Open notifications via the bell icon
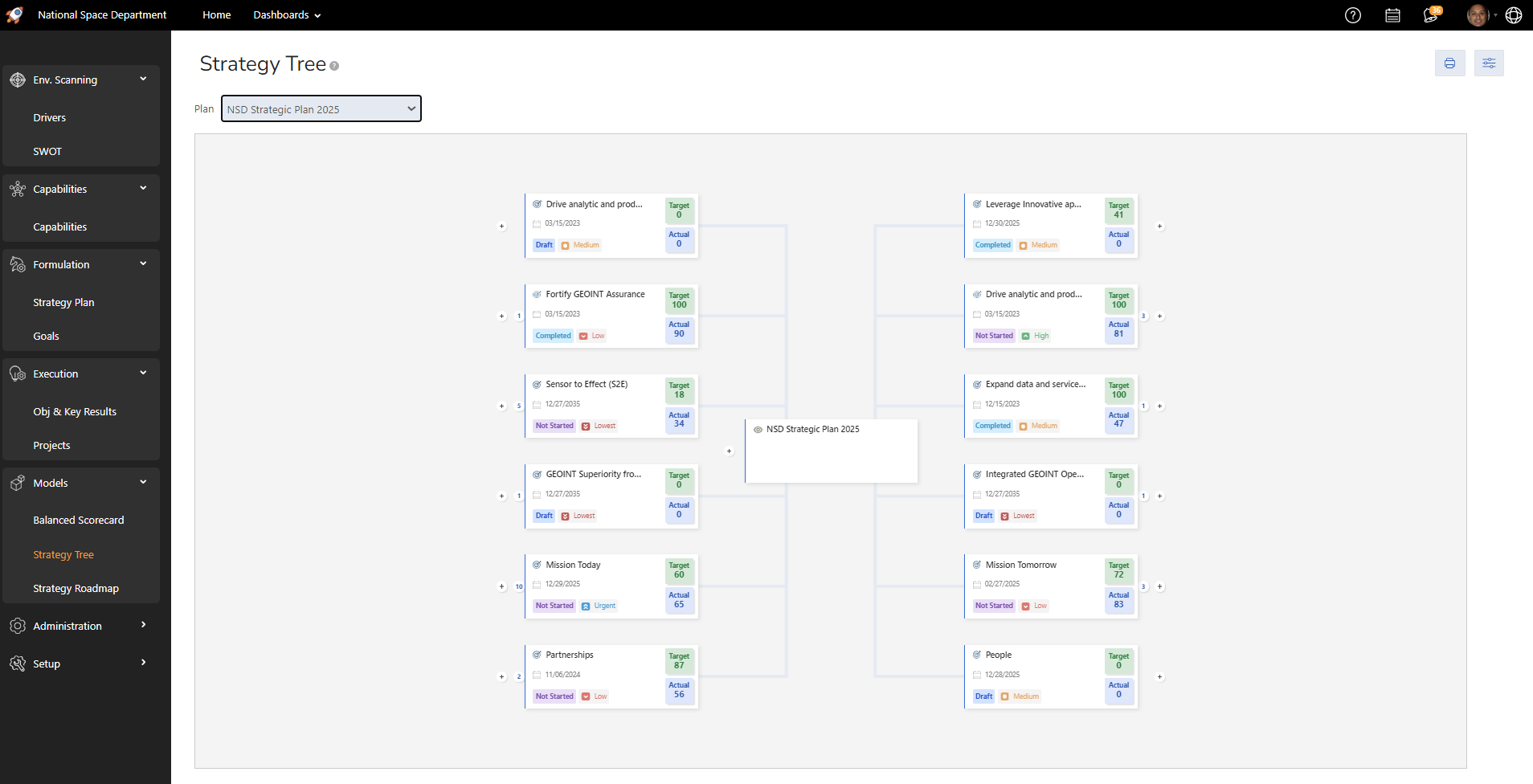The height and width of the screenshot is (784, 1533). pos(1431,15)
